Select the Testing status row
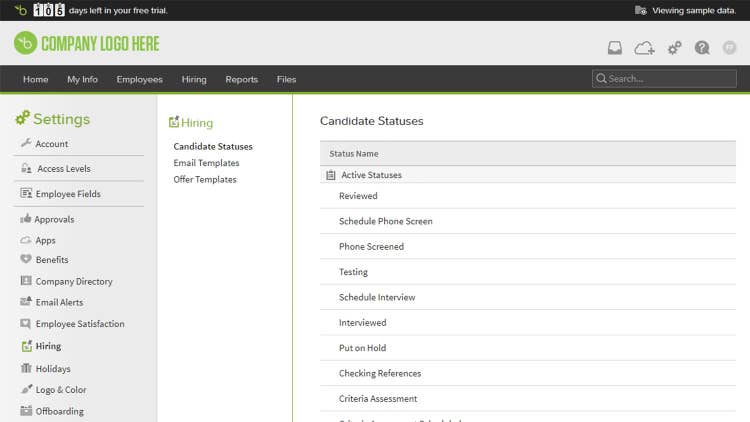Viewport: 750px width, 422px height. [528, 272]
